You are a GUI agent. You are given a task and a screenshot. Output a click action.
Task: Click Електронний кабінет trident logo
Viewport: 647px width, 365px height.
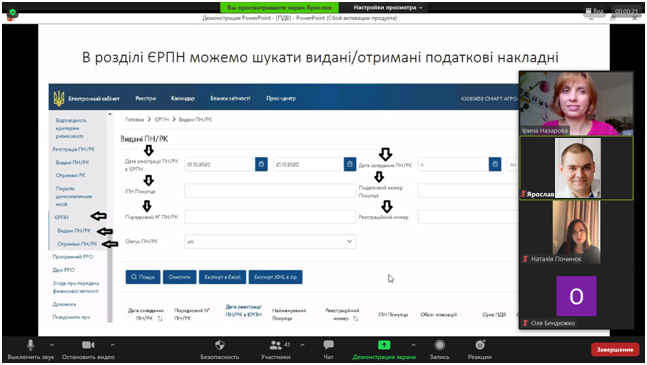[59, 98]
